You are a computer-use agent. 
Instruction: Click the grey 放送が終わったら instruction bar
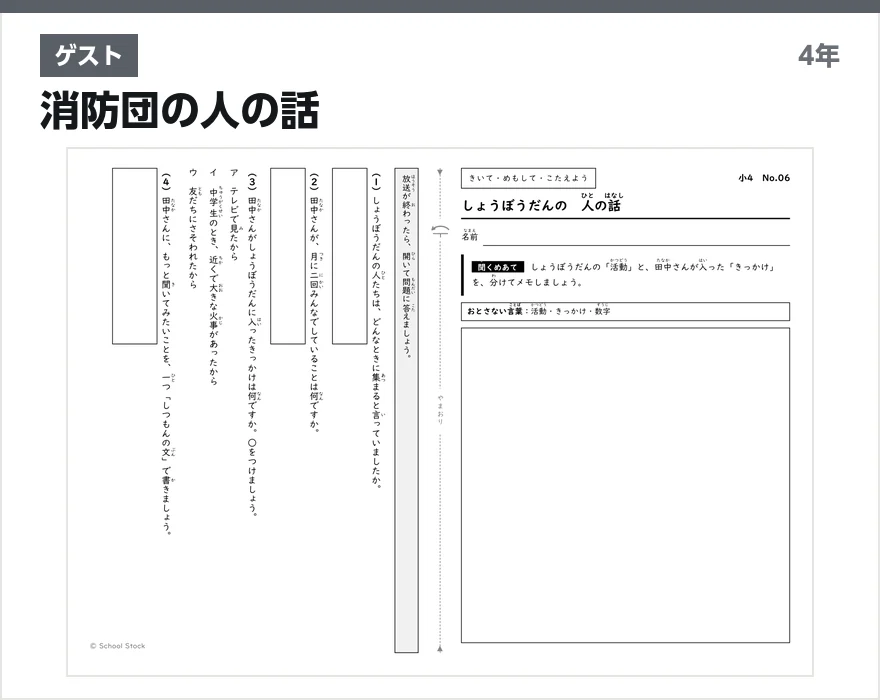coord(406,410)
